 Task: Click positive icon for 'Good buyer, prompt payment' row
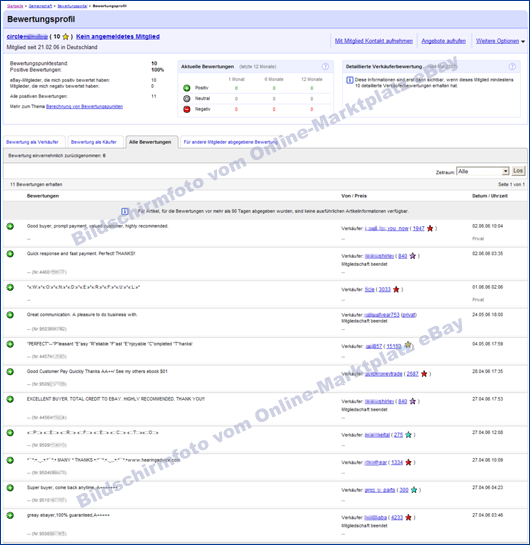[10, 226]
